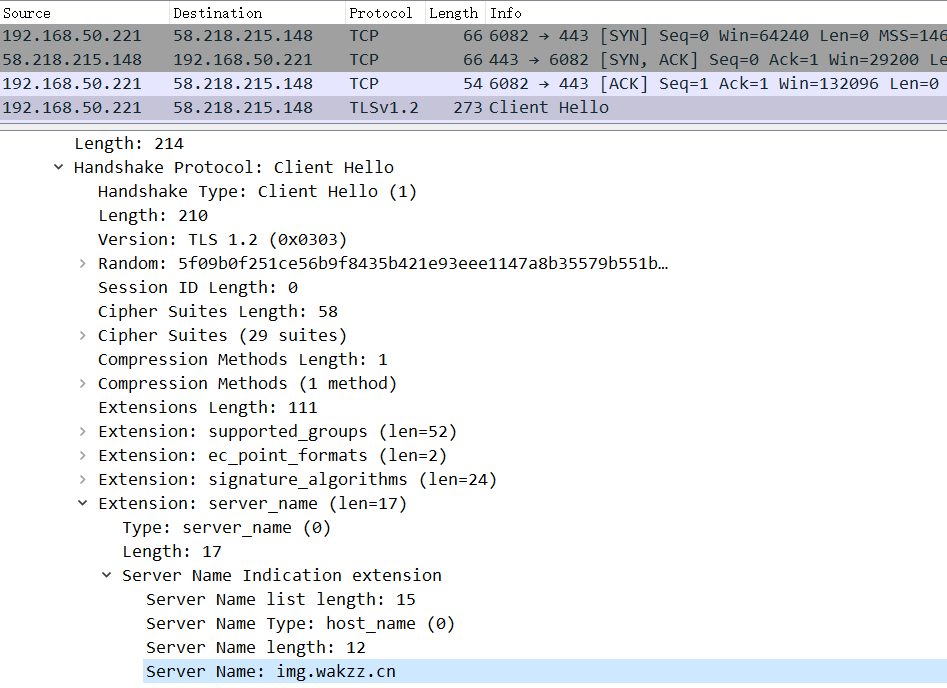Expand the Random field
This screenshot has height=688, width=947.
pos(83,263)
